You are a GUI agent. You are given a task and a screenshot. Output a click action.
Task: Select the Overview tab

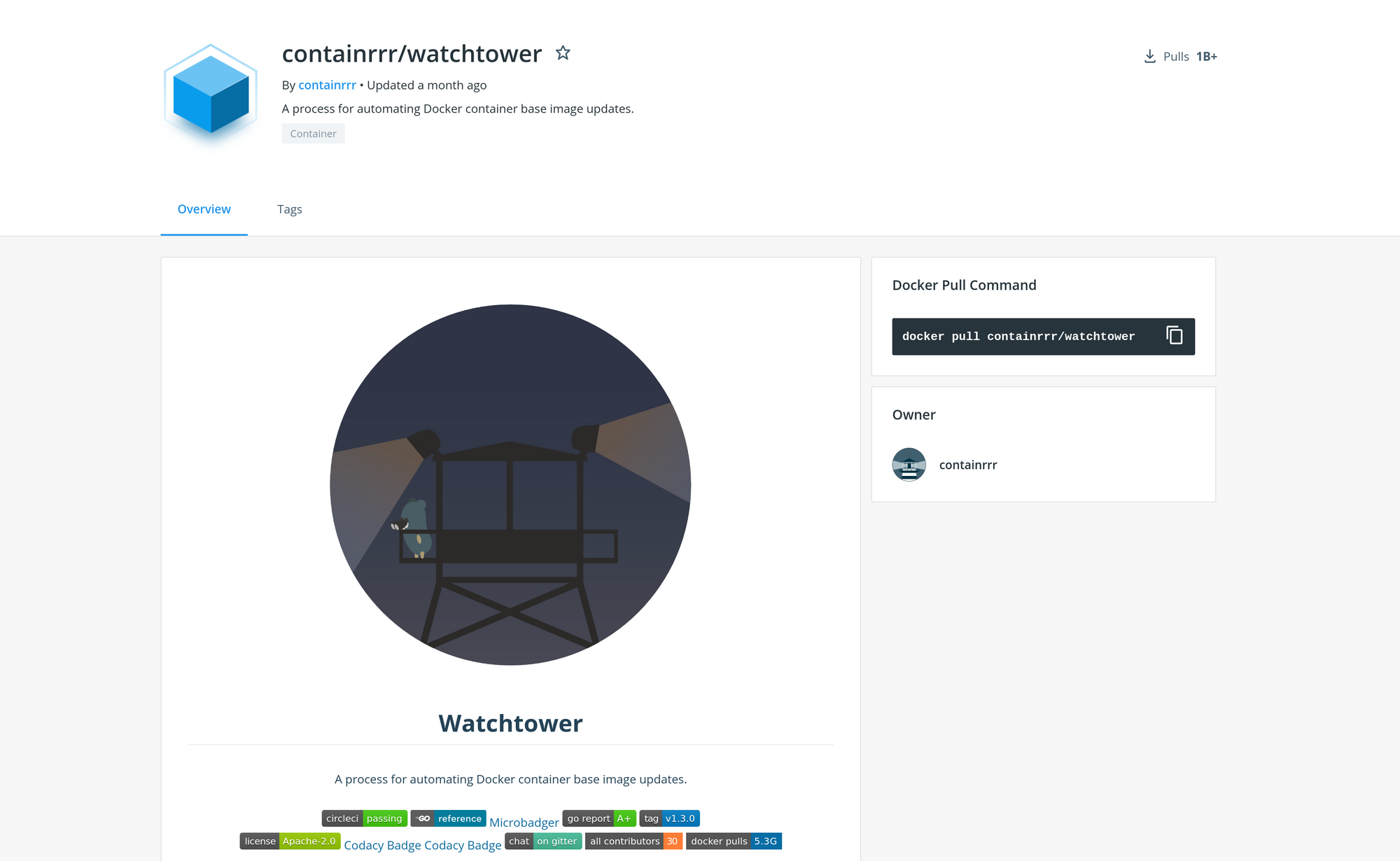coord(204,209)
